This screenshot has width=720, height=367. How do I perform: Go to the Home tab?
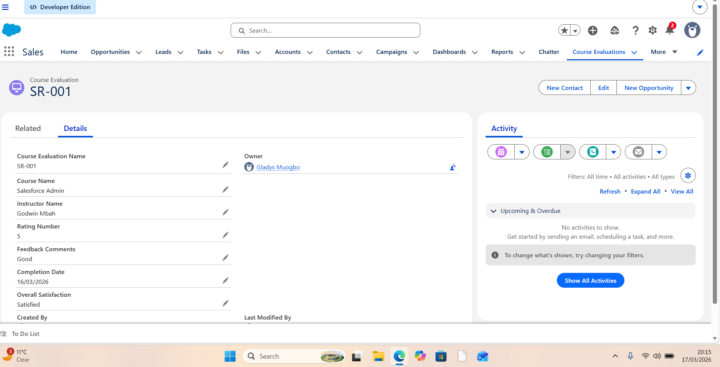click(x=69, y=52)
